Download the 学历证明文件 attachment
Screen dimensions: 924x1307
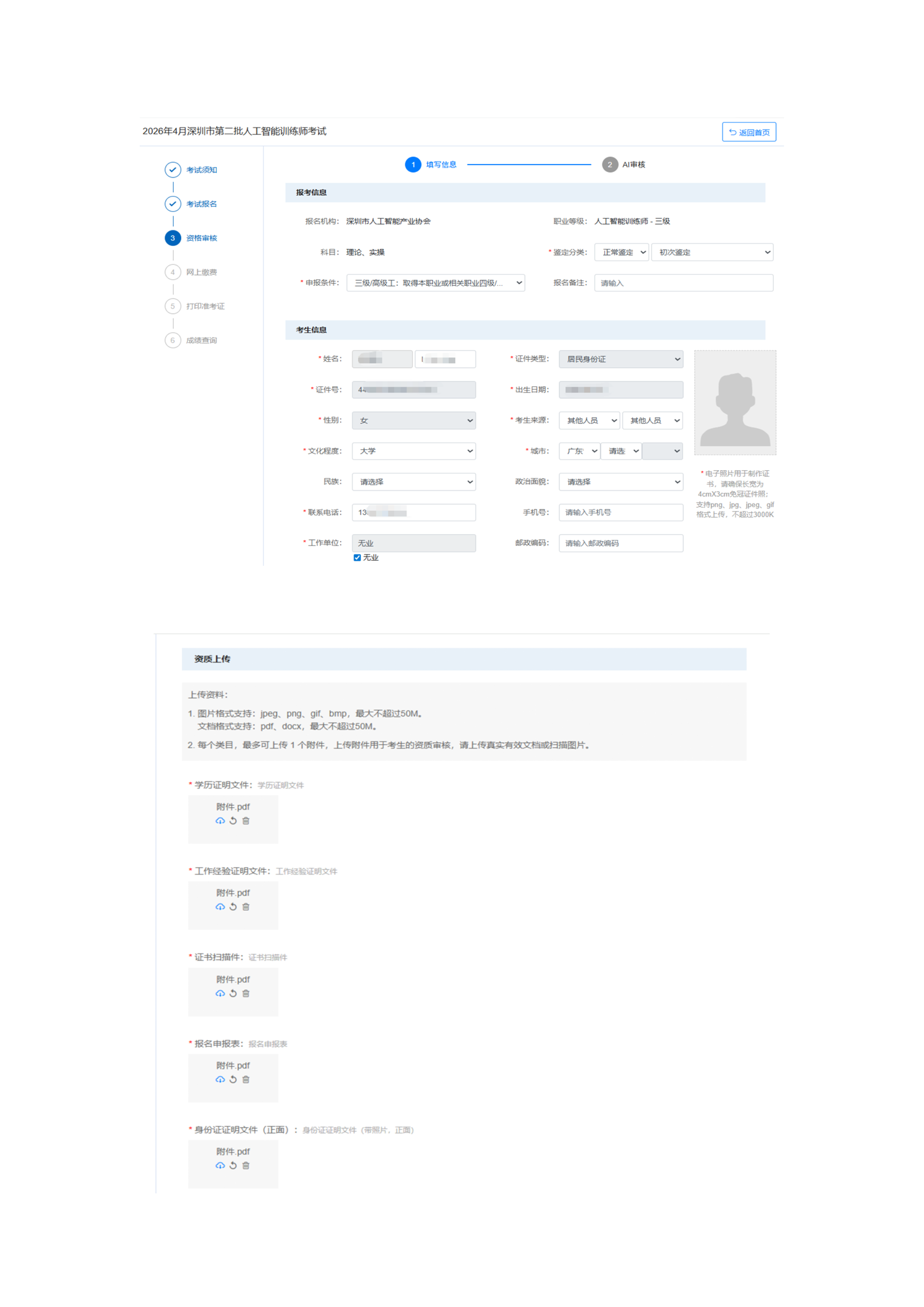click(220, 821)
